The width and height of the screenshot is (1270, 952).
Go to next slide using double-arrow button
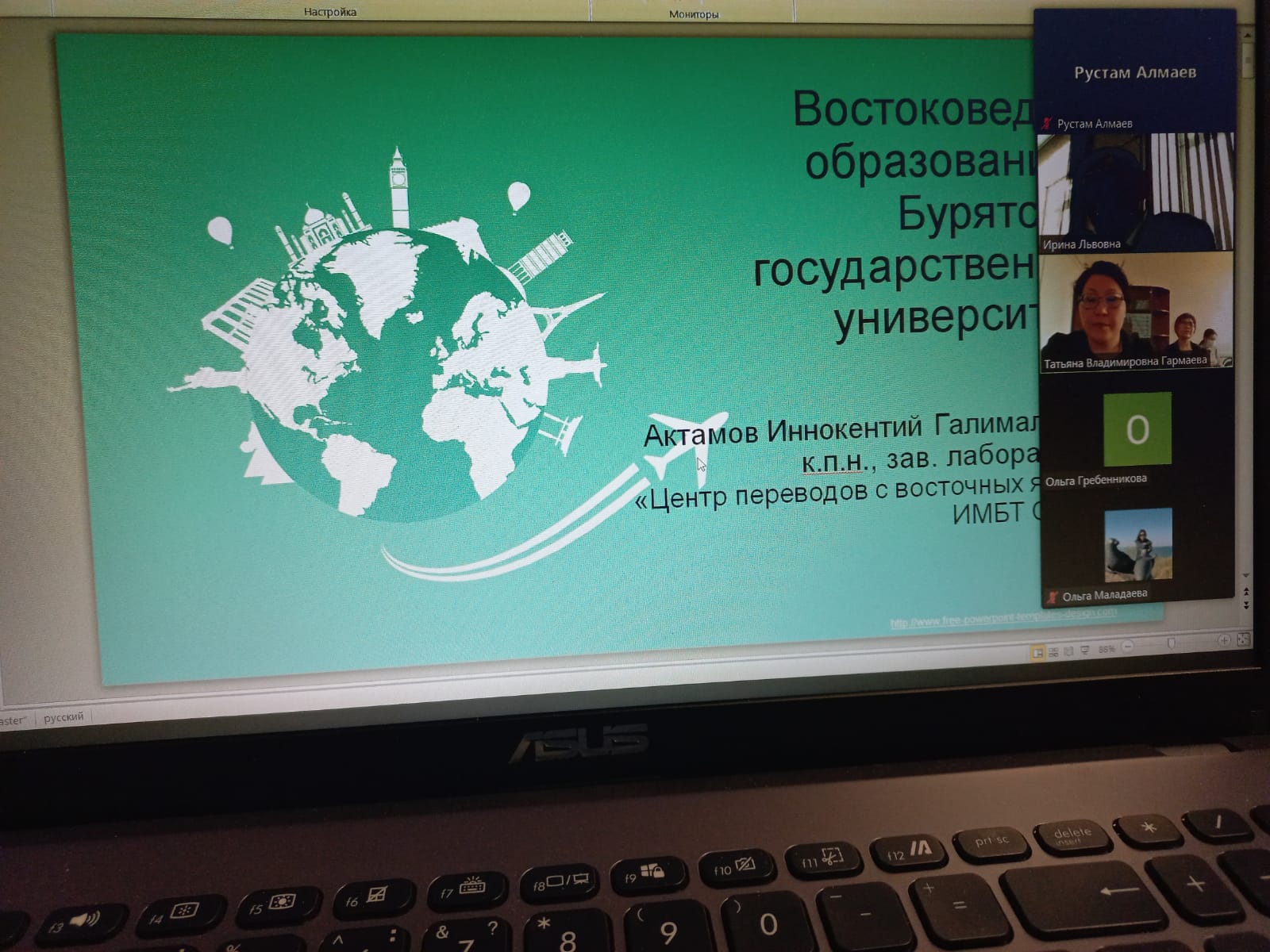point(1246,605)
